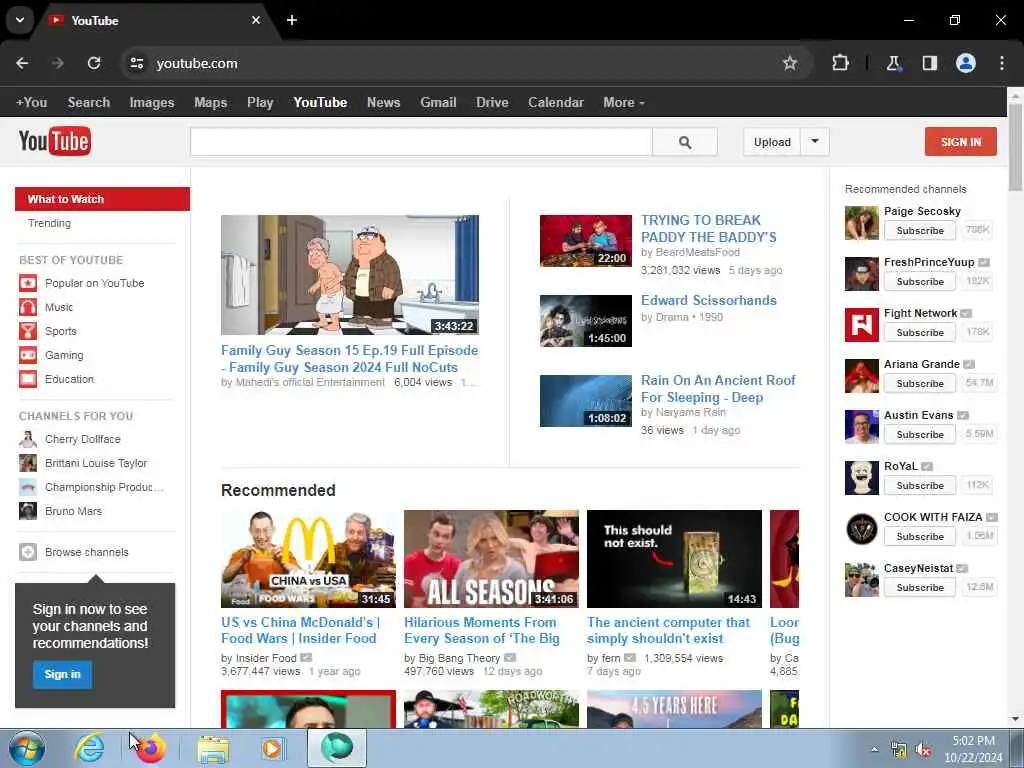Open Cherry Dollface channel avatar

point(27,439)
